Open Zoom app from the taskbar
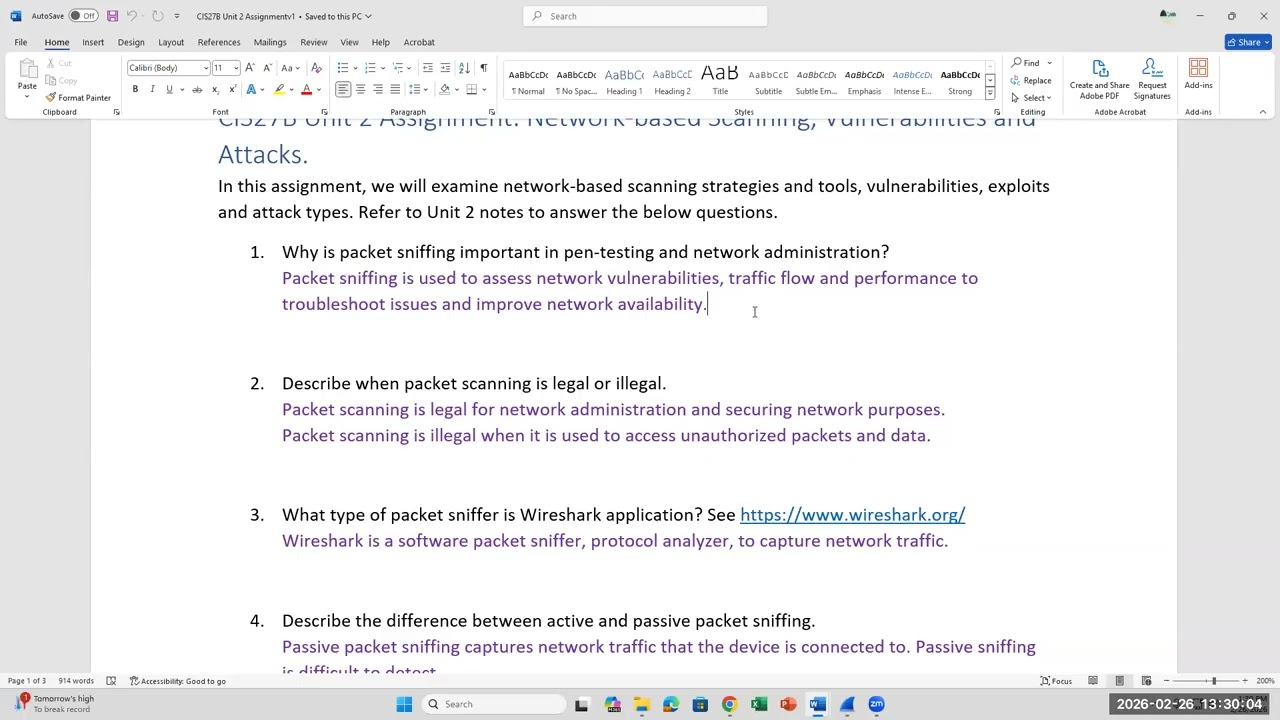Viewport: 1280px width, 720px height. [x=877, y=704]
